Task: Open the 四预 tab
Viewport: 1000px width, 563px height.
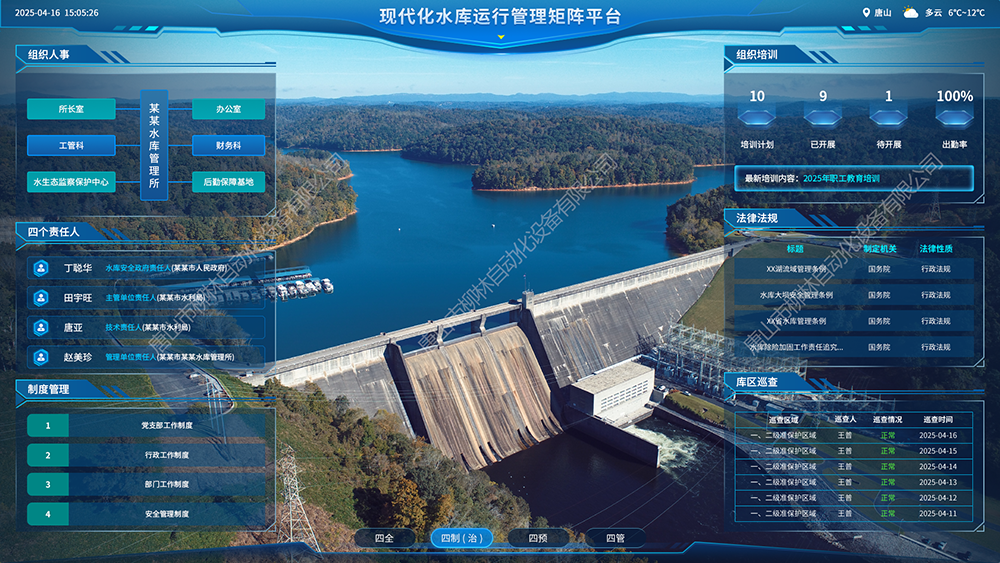Action: (x=538, y=538)
